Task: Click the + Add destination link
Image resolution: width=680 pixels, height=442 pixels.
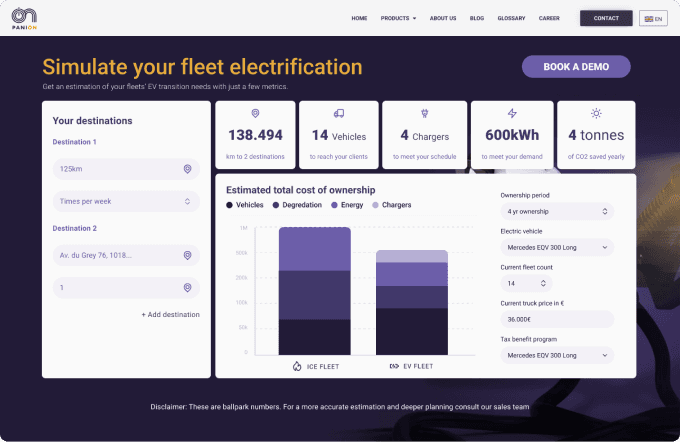Action: point(170,314)
